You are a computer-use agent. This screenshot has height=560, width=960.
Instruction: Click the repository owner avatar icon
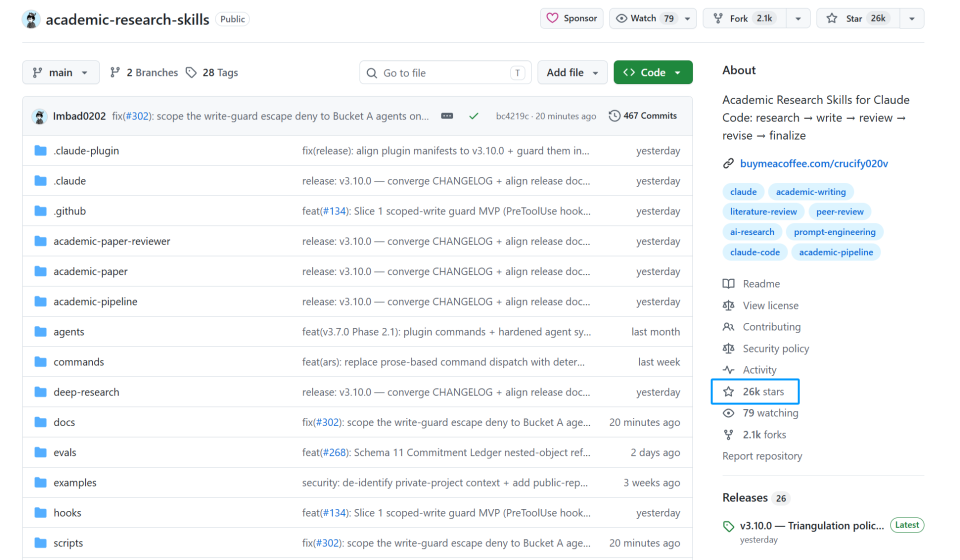[31, 19]
